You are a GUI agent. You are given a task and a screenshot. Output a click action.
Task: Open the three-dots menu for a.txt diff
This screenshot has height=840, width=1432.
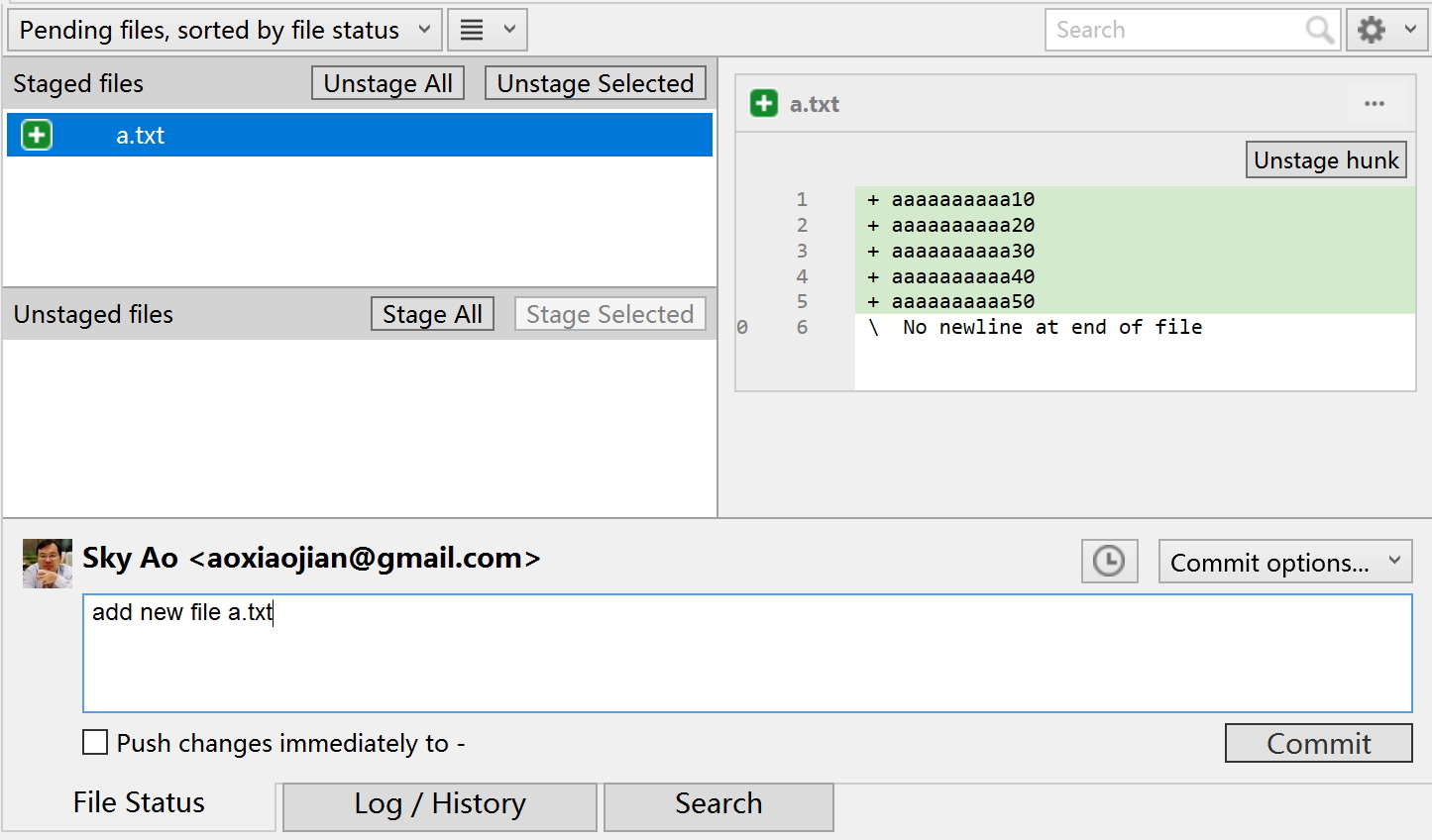tap(1374, 104)
